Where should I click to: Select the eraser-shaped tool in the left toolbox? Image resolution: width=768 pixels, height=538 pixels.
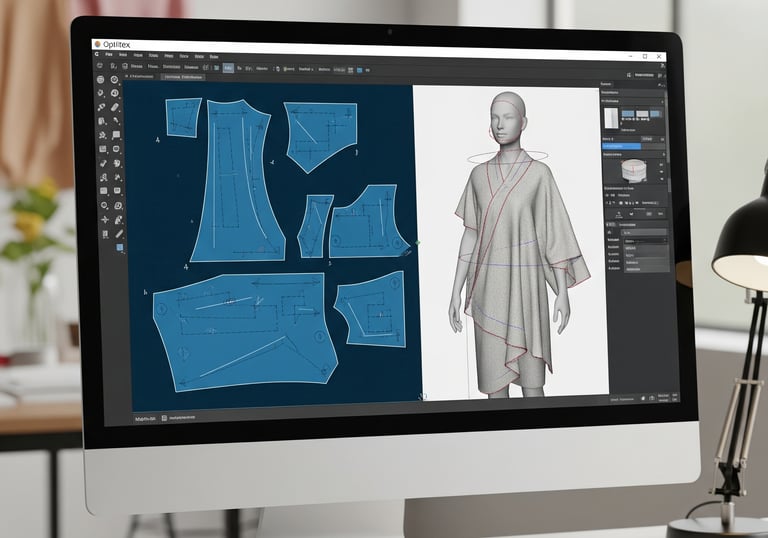[x=115, y=107]
